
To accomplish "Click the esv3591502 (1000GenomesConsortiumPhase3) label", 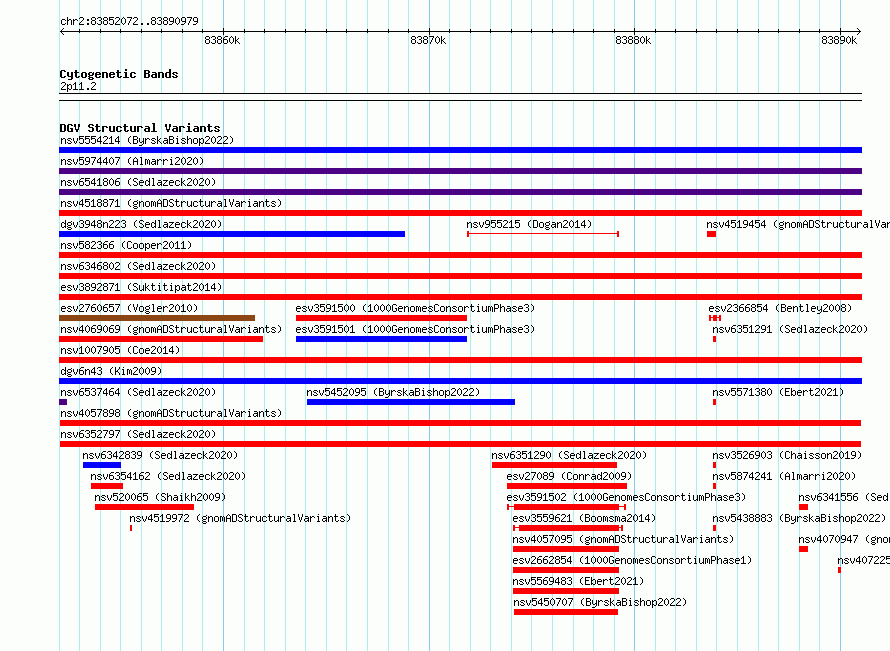I will point(626,497).
